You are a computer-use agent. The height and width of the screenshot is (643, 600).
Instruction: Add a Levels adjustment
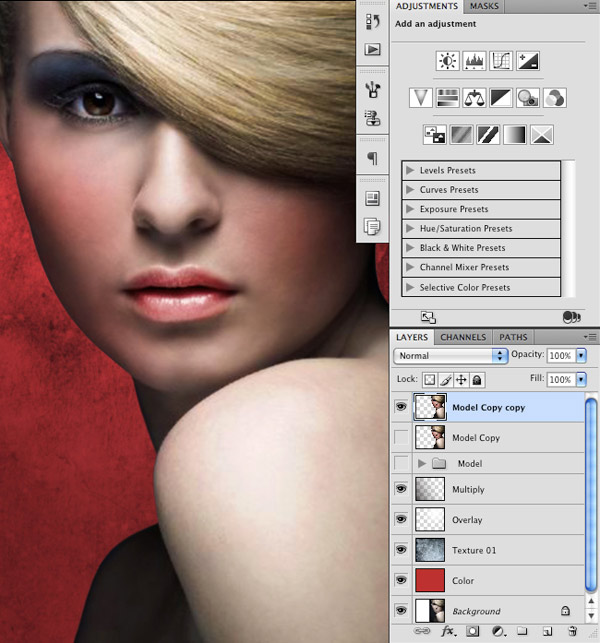[x=474, y=61]
